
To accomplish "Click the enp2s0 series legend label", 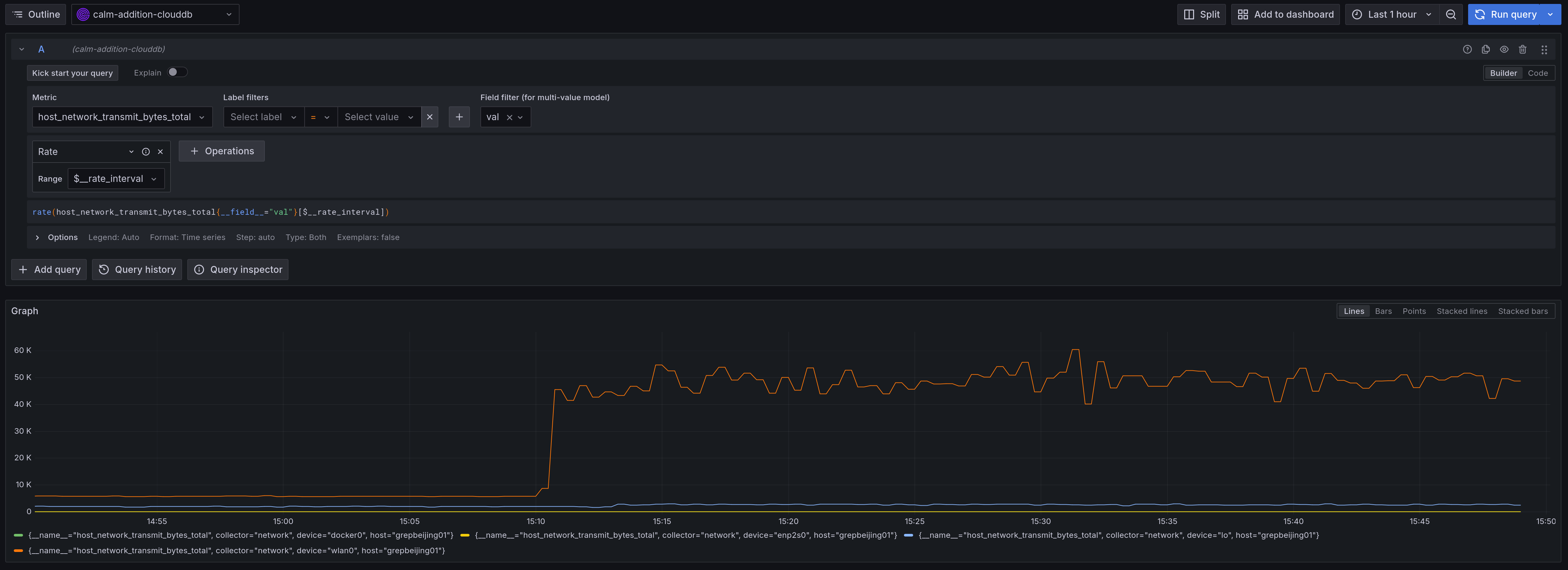I will 686,535.
